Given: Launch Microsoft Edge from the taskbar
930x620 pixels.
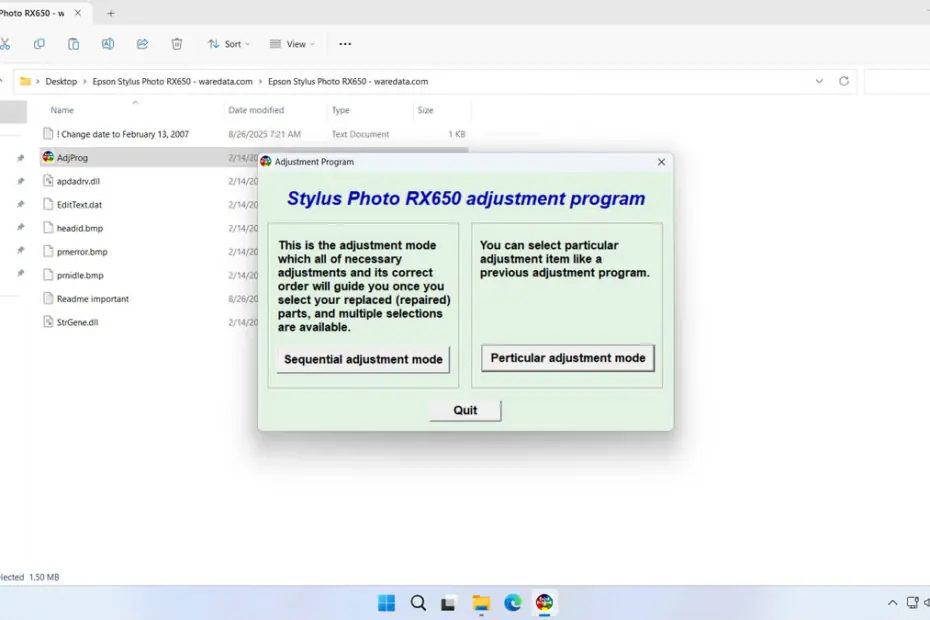Looking at the screenshot, I should (x=512, y=603).
